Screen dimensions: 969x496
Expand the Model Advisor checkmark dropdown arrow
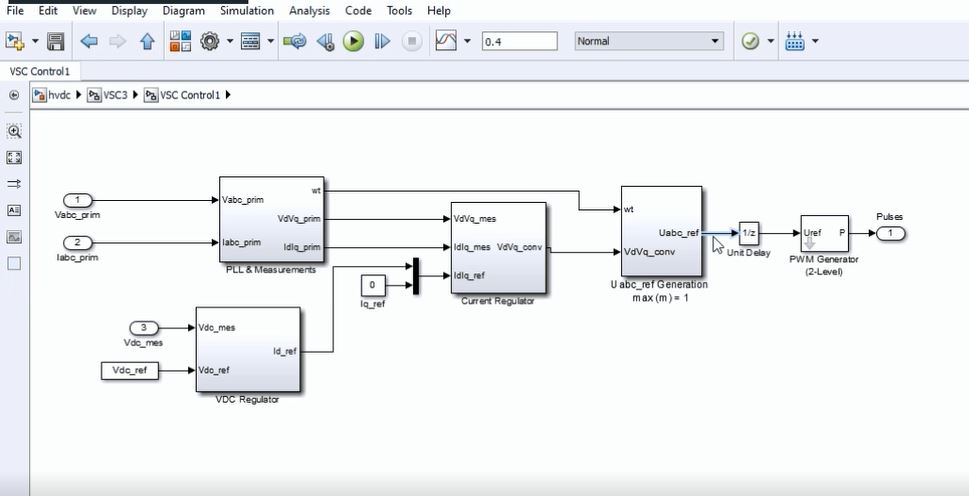pos(769,41)
